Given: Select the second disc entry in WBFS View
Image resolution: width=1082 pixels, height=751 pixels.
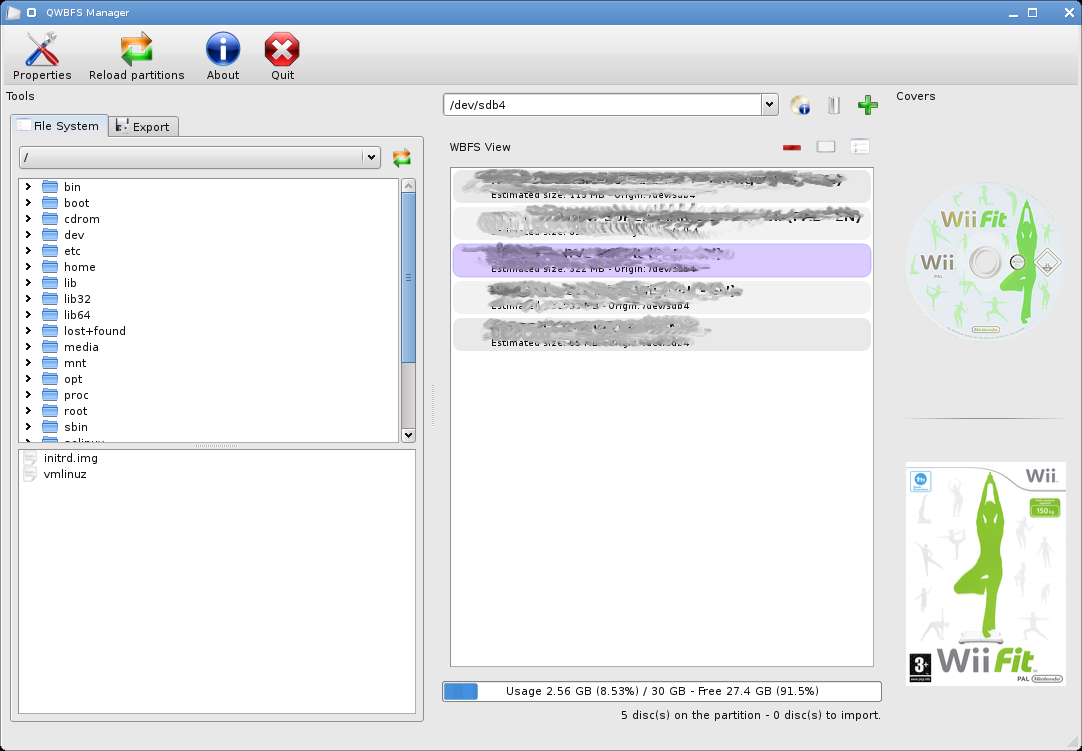Looking at the screenshot, I should 662,223.
